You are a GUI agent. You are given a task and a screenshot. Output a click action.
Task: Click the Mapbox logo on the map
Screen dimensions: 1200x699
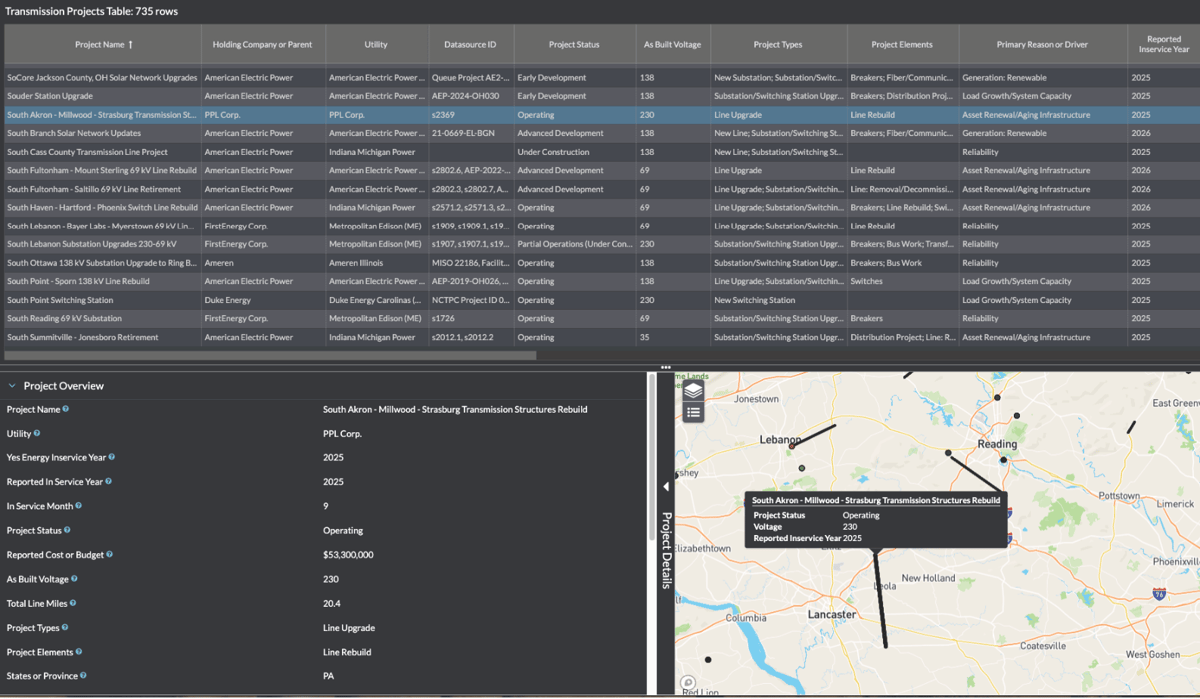687,684
